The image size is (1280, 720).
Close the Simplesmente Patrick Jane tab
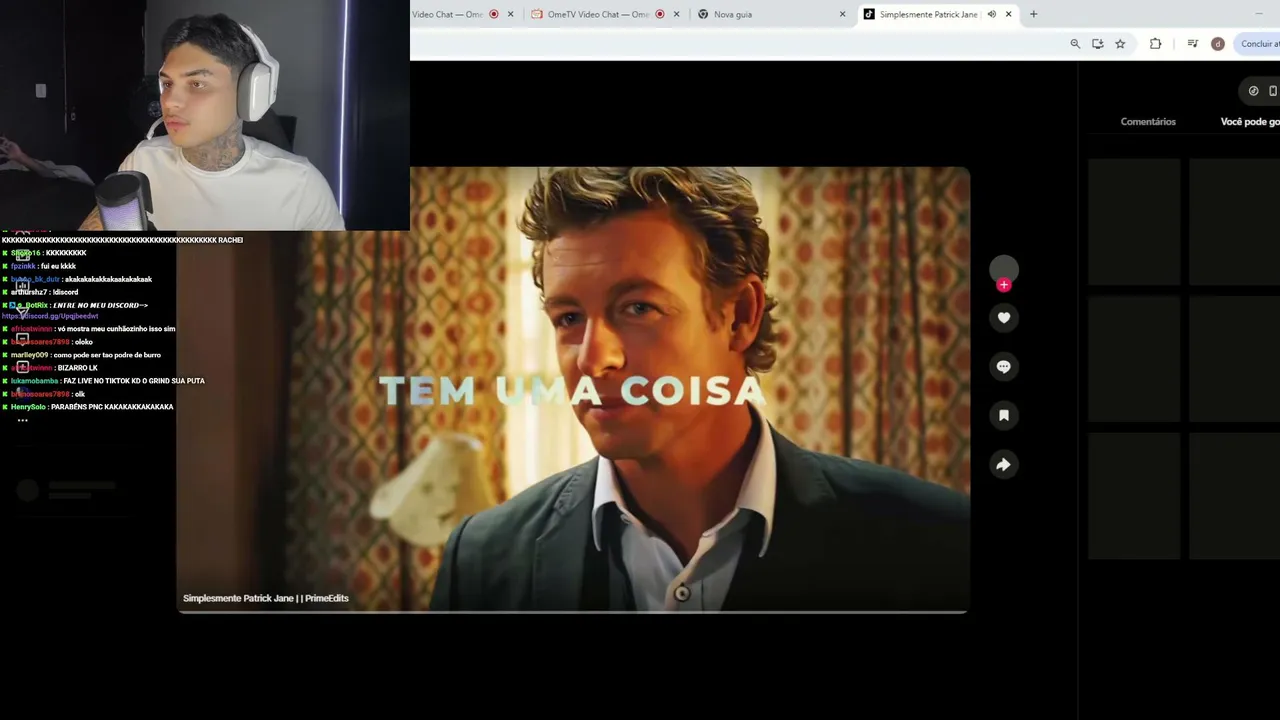1008,14
